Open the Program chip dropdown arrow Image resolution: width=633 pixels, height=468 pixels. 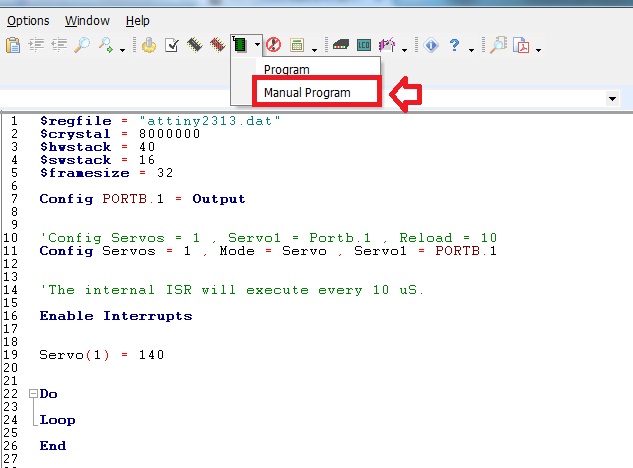click(x=257, y=44)
